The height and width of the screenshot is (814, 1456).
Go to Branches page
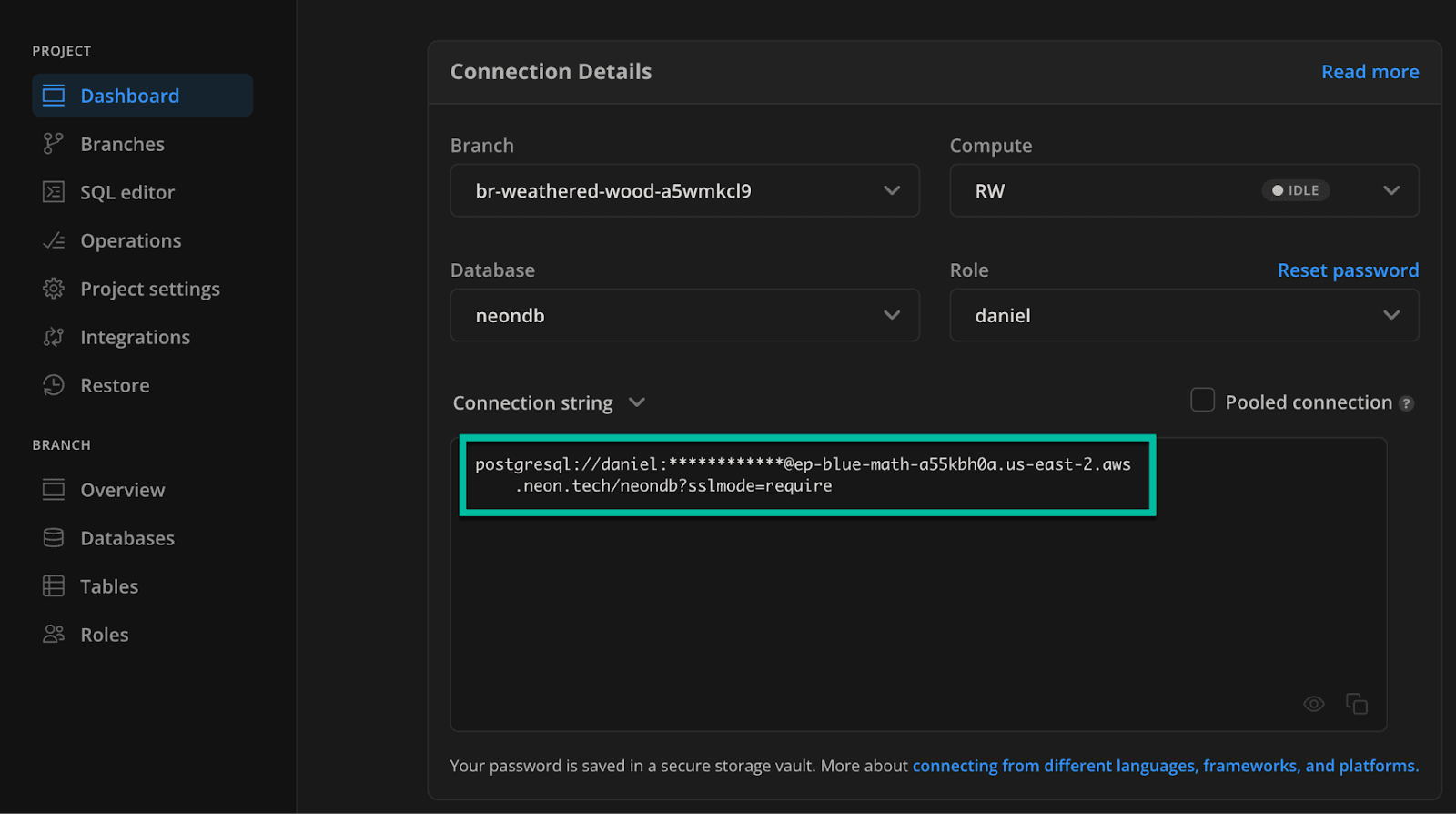point(122,144)
